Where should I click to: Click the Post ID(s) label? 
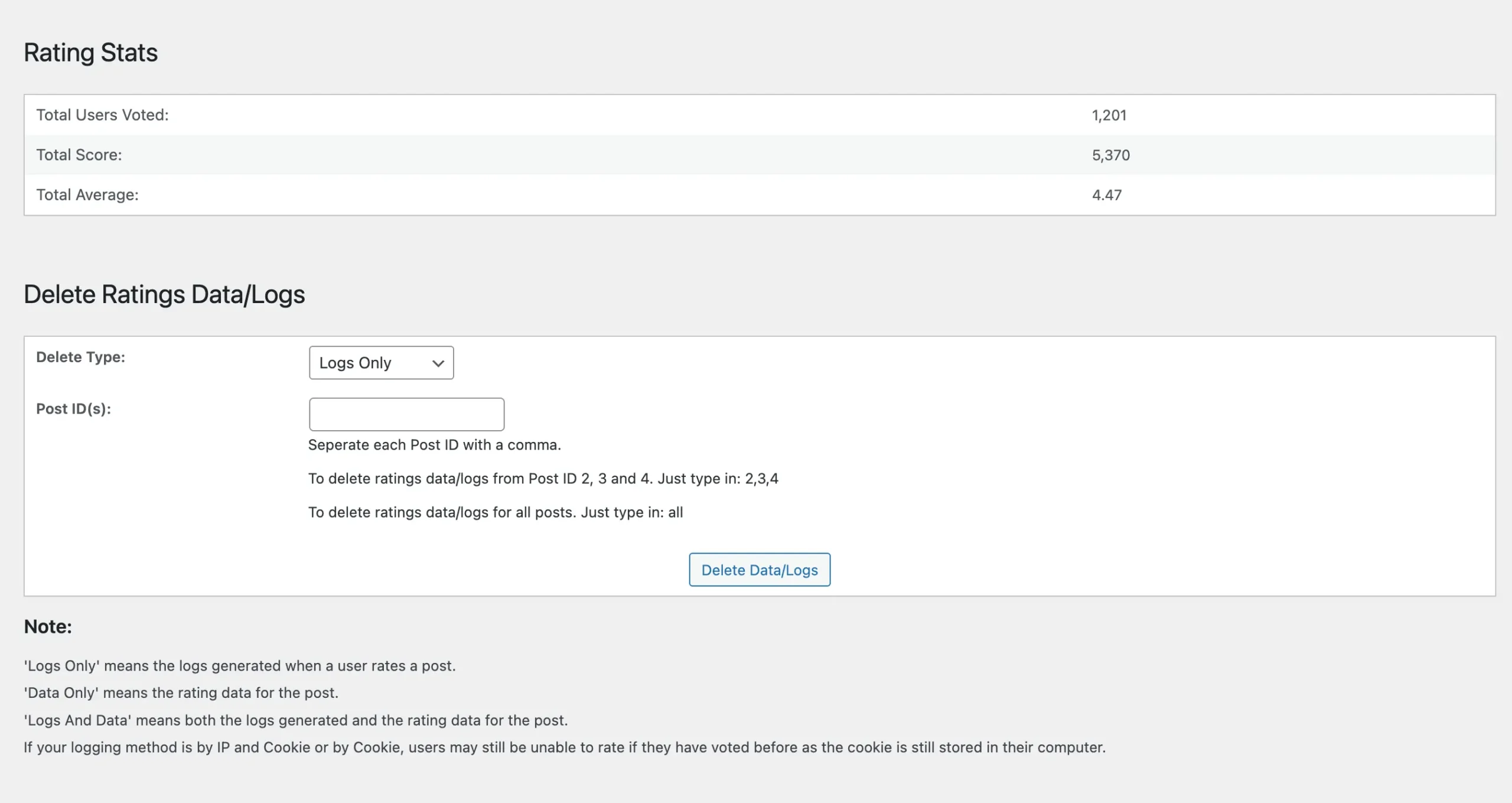pos(74,409)
